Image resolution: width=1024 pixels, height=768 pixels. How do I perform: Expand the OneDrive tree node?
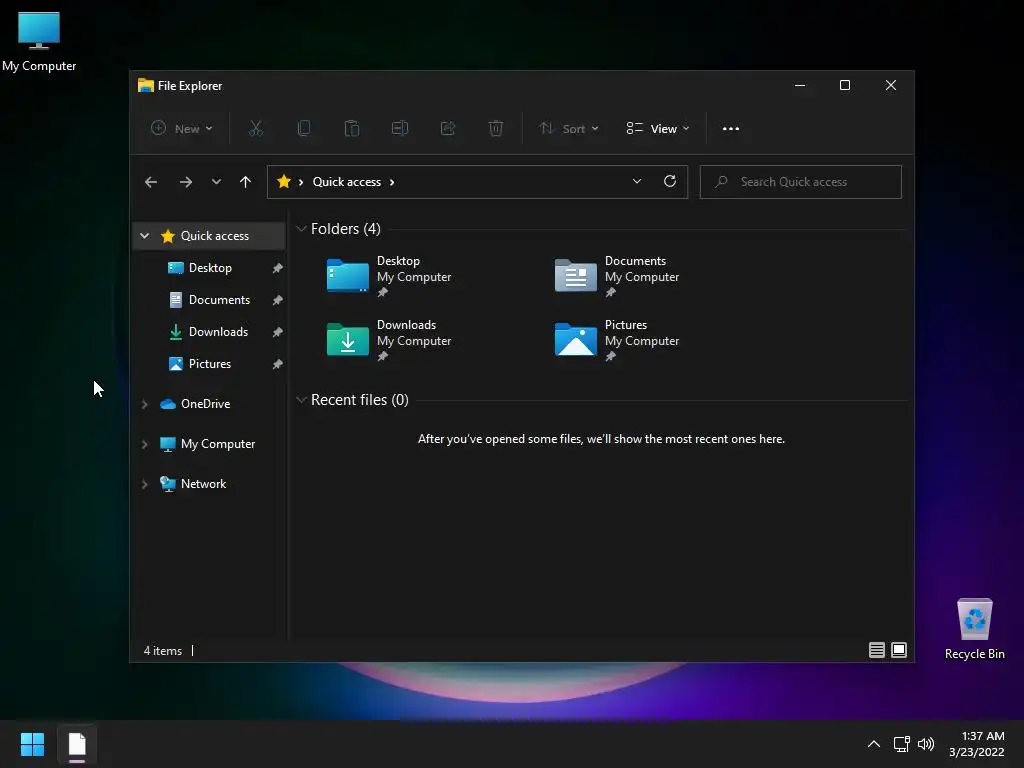coord(144,404)
